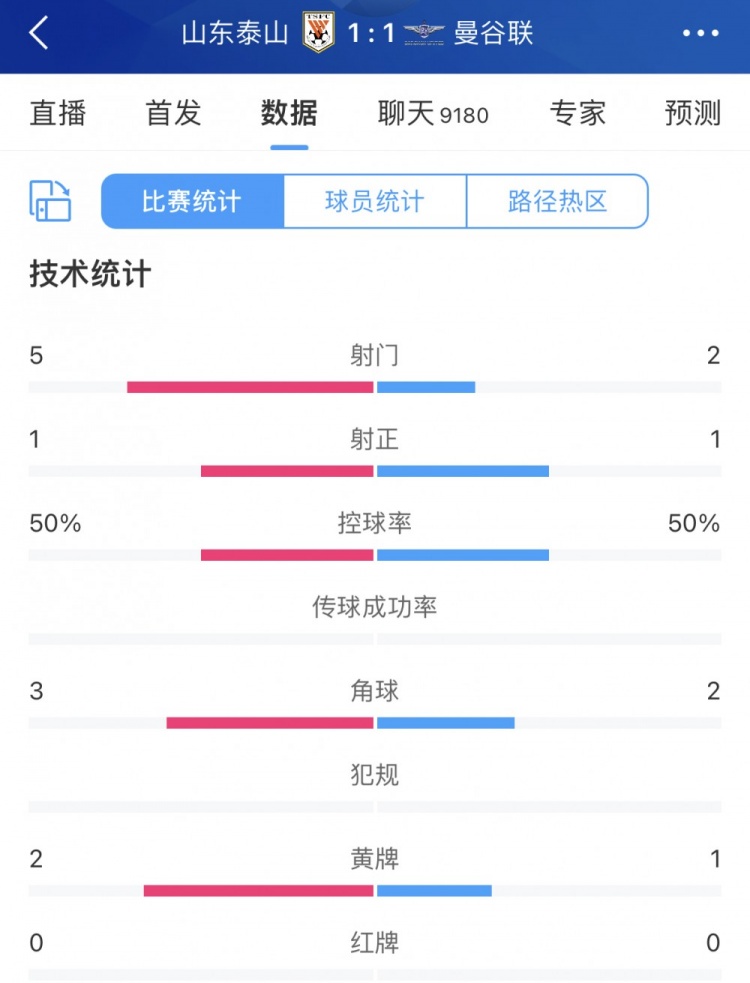Viewport: 750px width, 983px height.
Task: Tap the back arrow icon
Action: [x=38, y=33]
